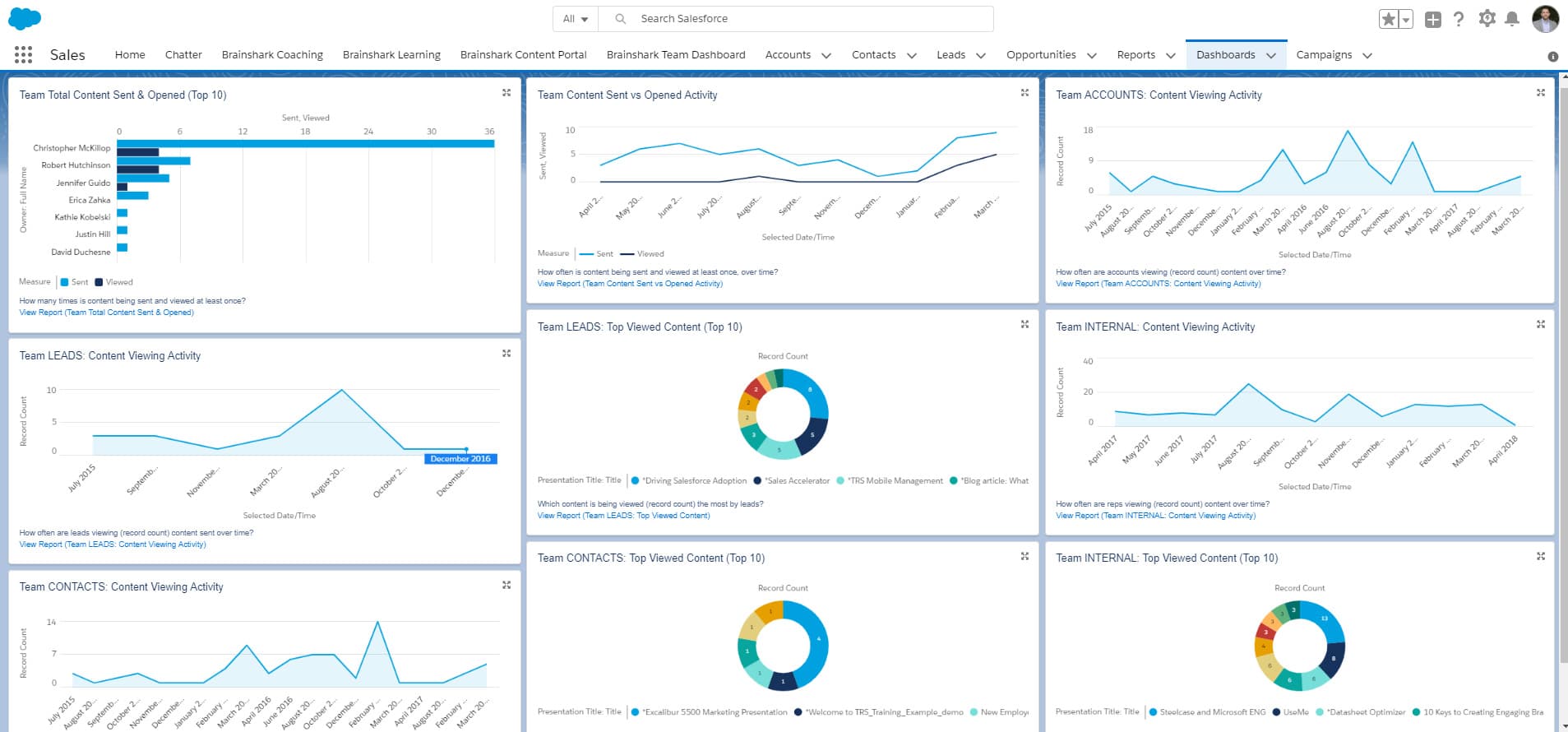This screenshot has width=1568, height=732.
Task: Open View Report Team LEADS Content Viewing Activity
Action: point(113,544)
